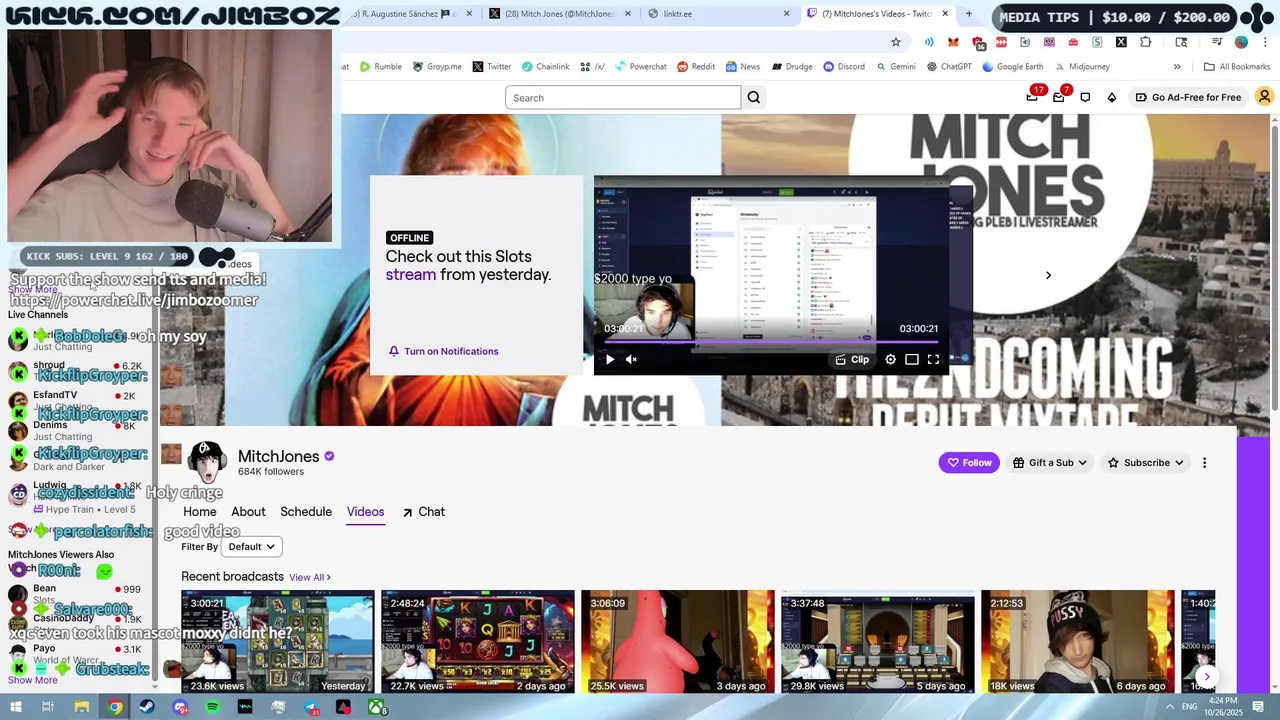Open the Xbox app from the taskbar
Viewport: 1280px width, 720px height.
click(376, 707)
